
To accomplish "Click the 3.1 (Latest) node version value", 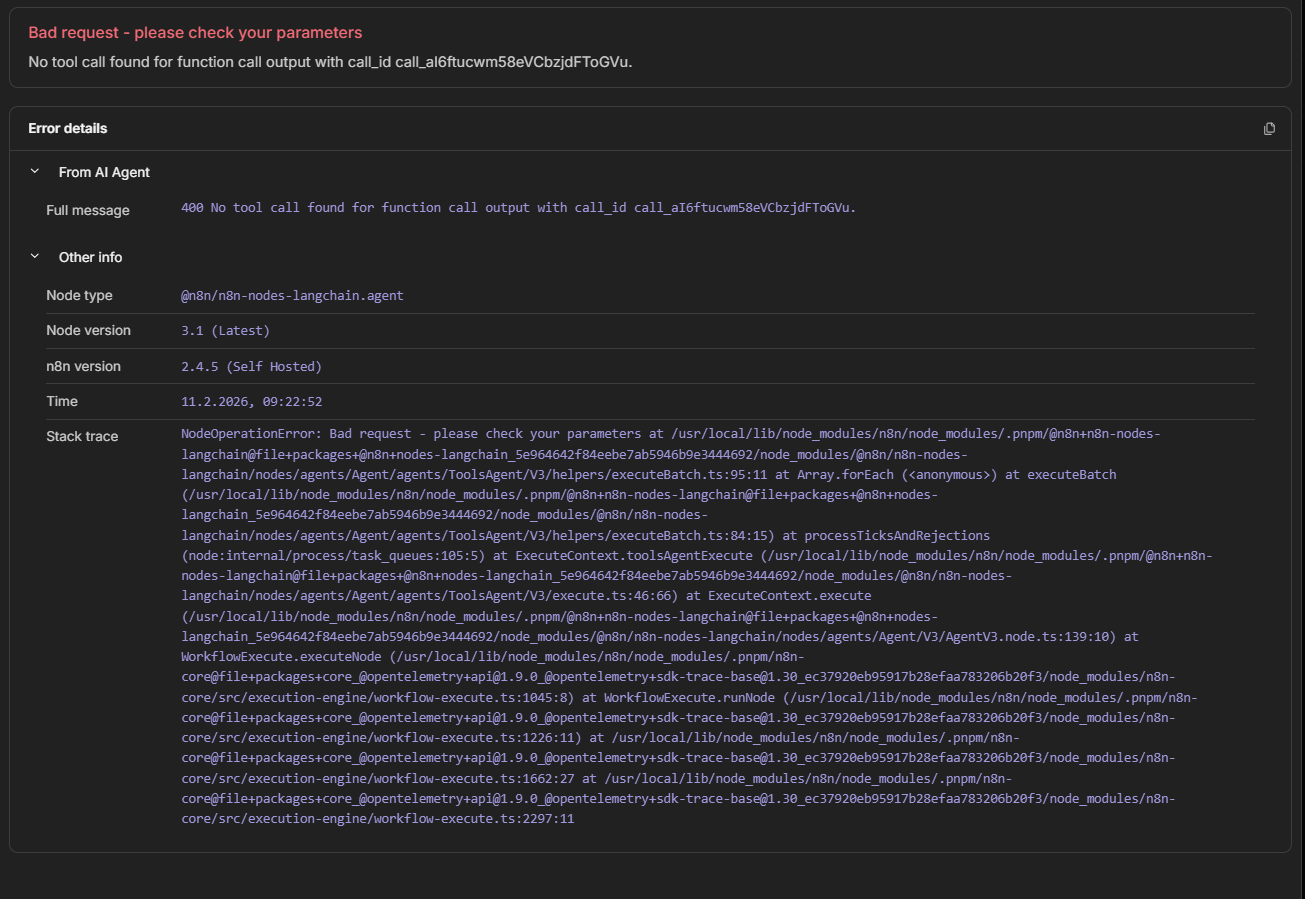I will [225, 331].
